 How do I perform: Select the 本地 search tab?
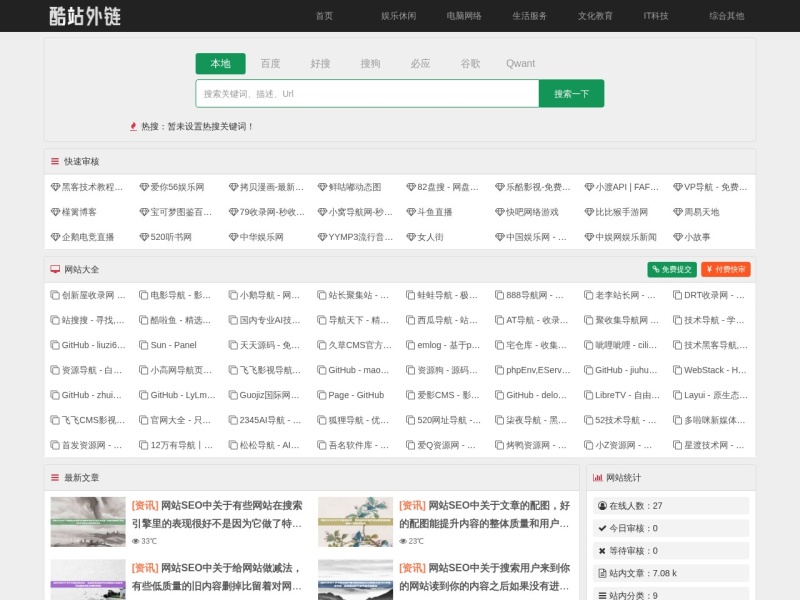point(220,63)
